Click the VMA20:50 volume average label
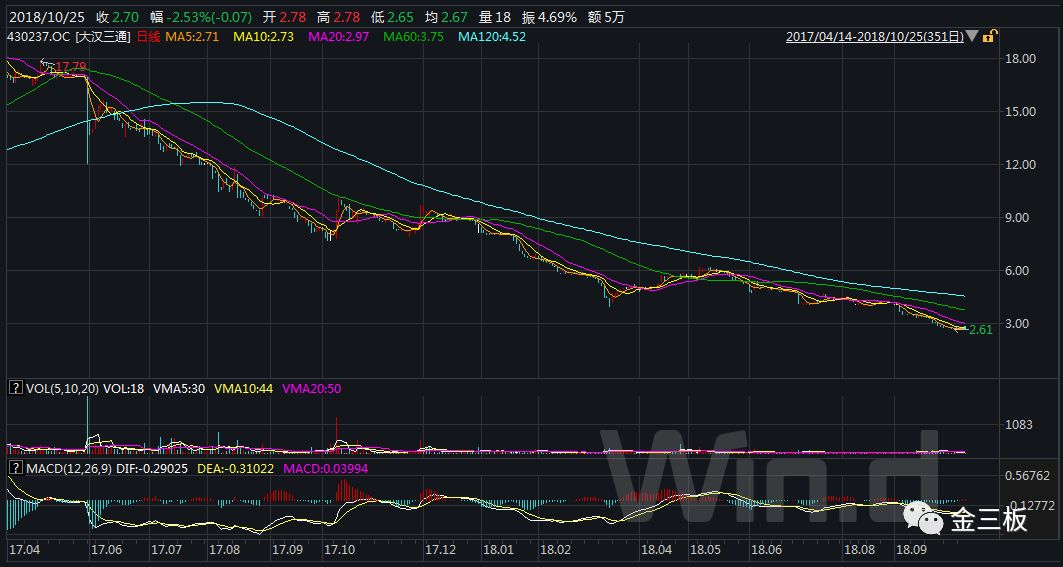 tap(312, 387)
